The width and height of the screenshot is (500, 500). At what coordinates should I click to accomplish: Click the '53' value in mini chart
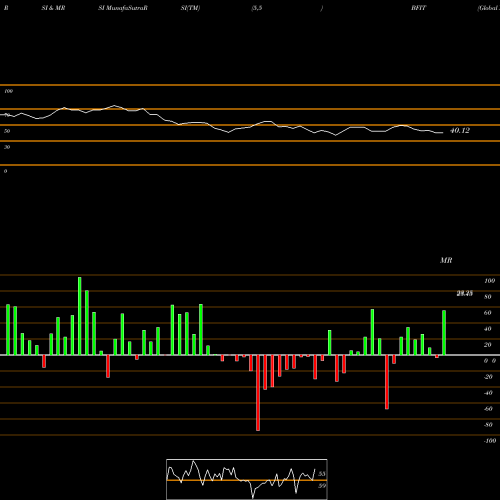pos(322,474)
